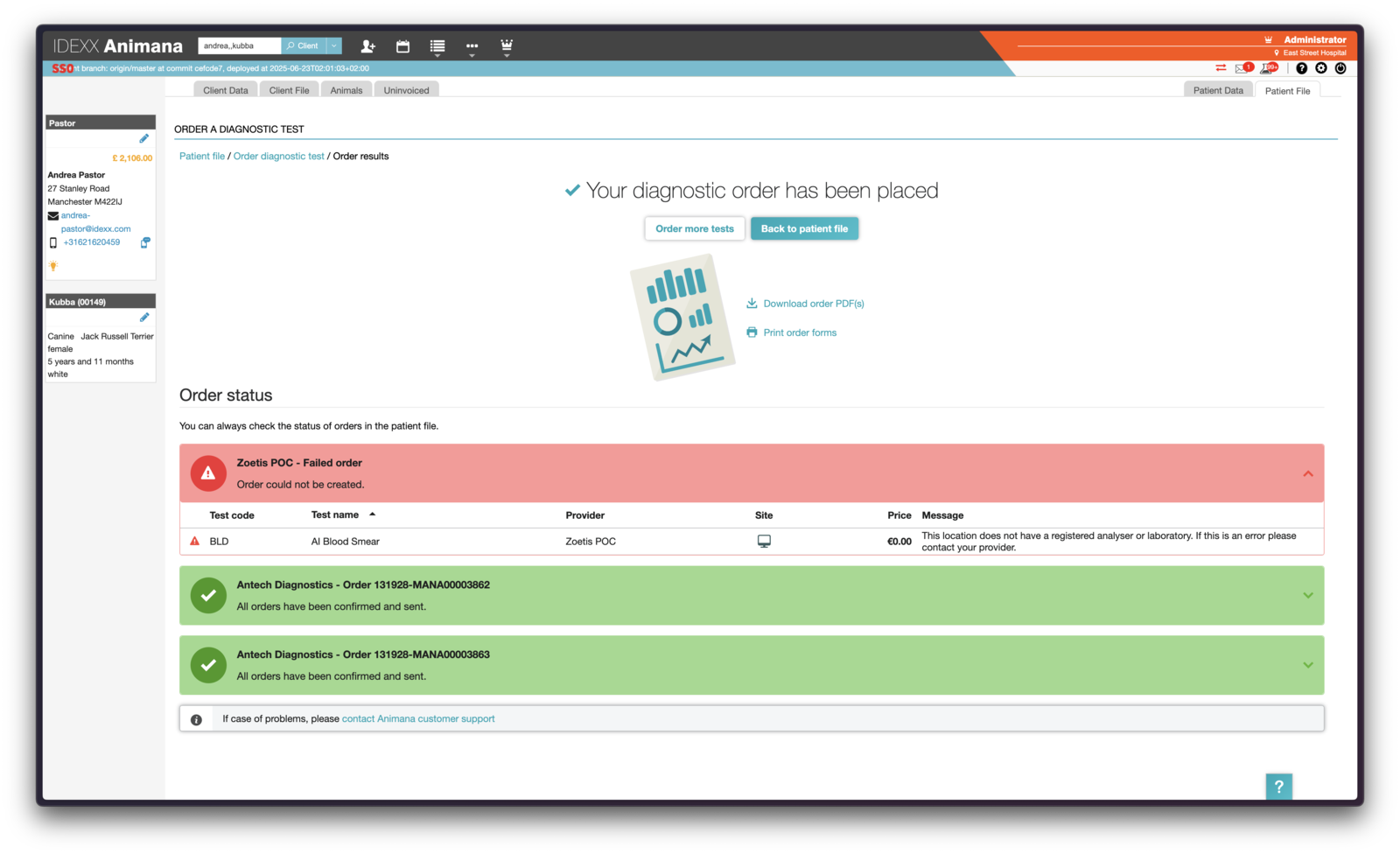
Task: Click the Pastor client panel header
Action: (101, 123)
